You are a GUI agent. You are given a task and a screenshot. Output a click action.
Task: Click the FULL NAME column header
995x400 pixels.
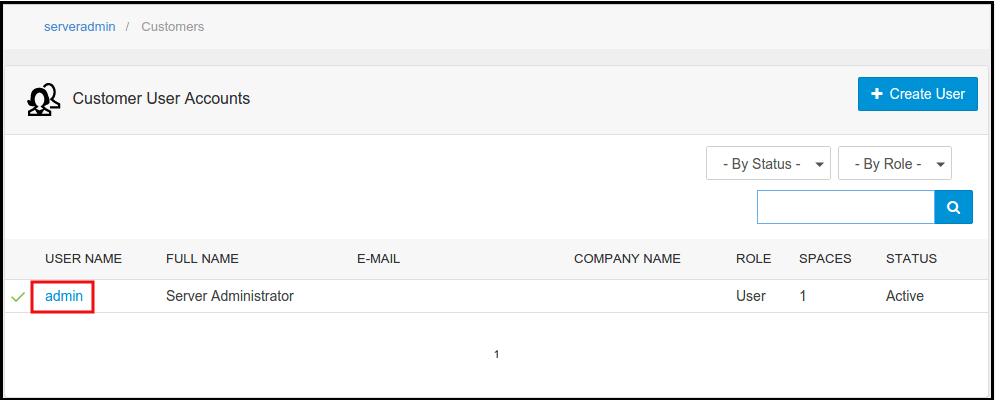(x=202, y=259)
